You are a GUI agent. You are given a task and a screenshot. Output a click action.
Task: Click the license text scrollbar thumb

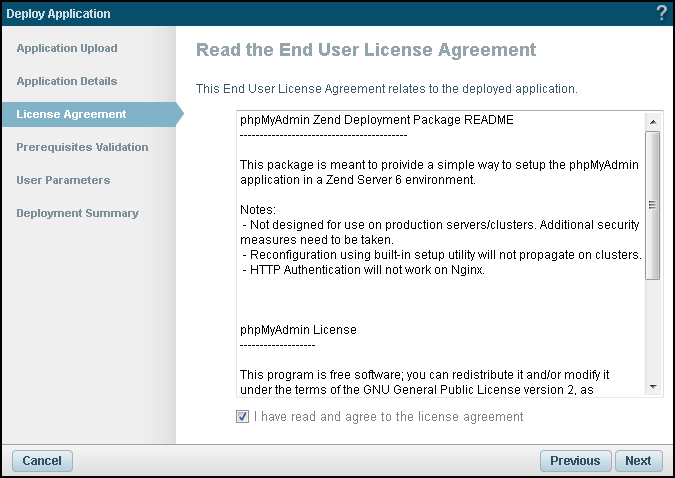[x=653, y=205]
